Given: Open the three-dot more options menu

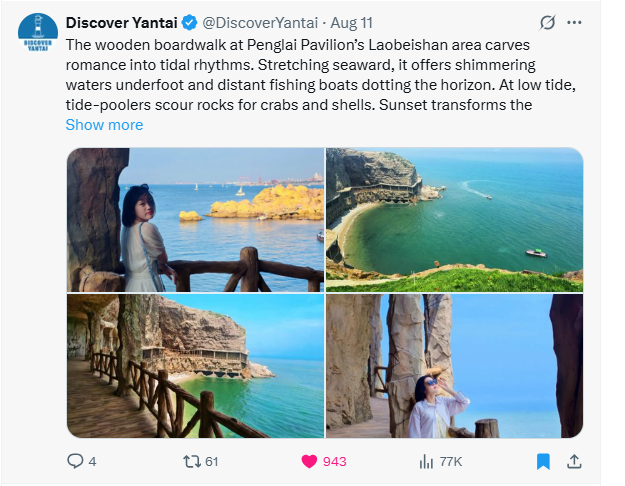Looking at the screenshot, I should pos(574,23).
